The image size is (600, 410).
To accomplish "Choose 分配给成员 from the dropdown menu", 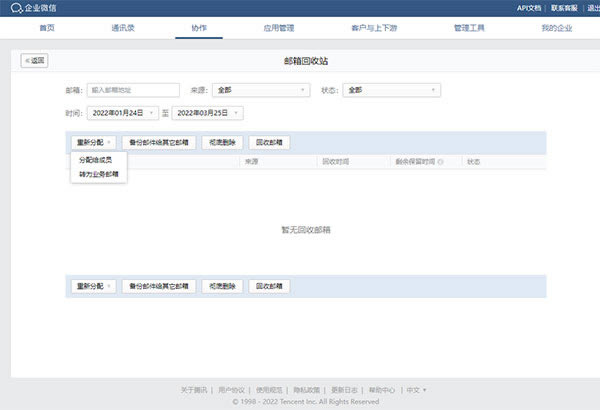I will coord(95,160).
